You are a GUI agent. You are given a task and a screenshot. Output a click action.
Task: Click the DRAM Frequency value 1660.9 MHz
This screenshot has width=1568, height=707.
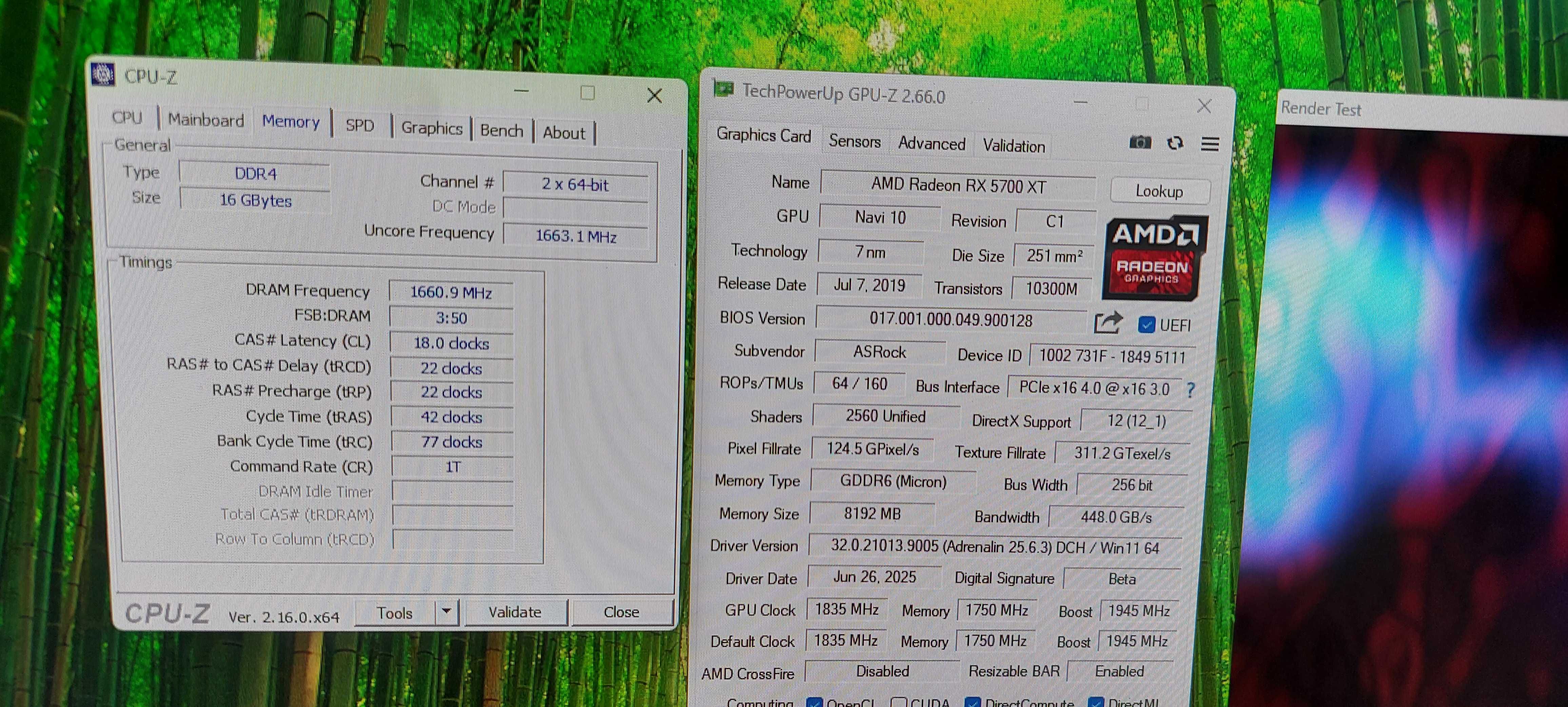(x=451, y=292)
